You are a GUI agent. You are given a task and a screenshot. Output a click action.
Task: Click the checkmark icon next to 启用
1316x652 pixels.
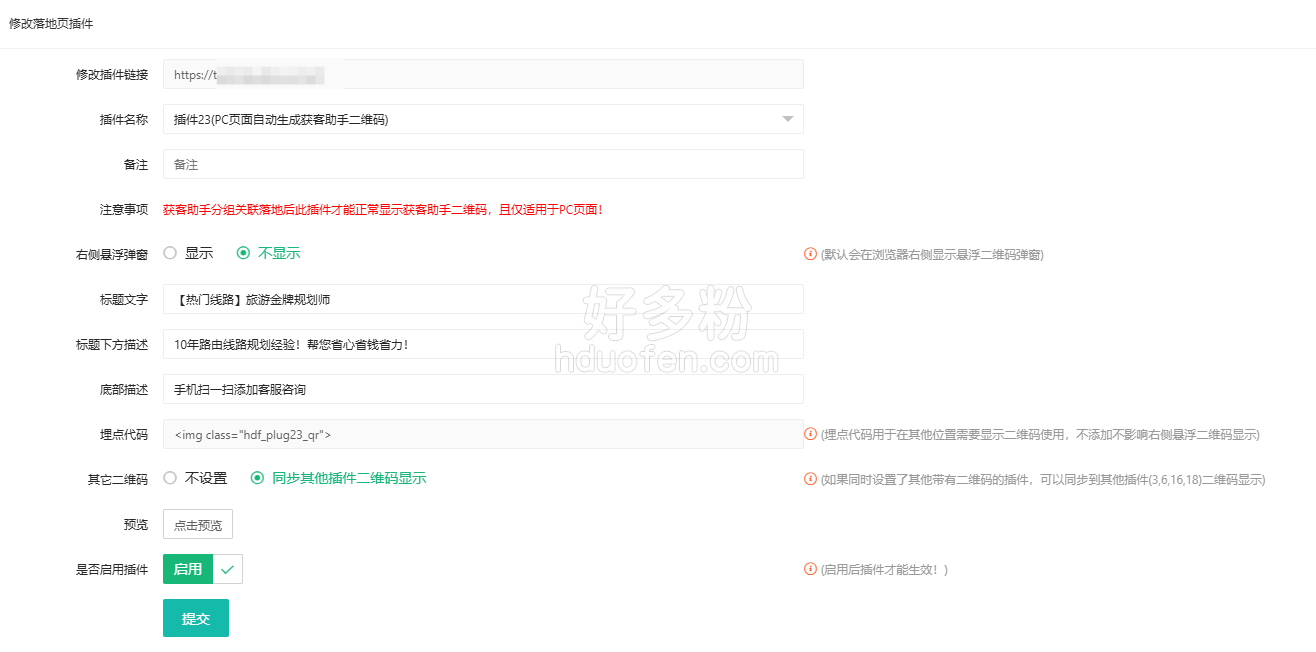pos(228,569)
